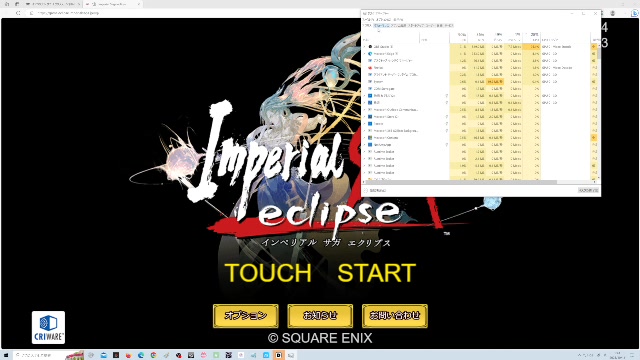Select the highlighted プロセス tab in Task Manager
This screenshot has height=360, width=640.
tap(381, 25)
